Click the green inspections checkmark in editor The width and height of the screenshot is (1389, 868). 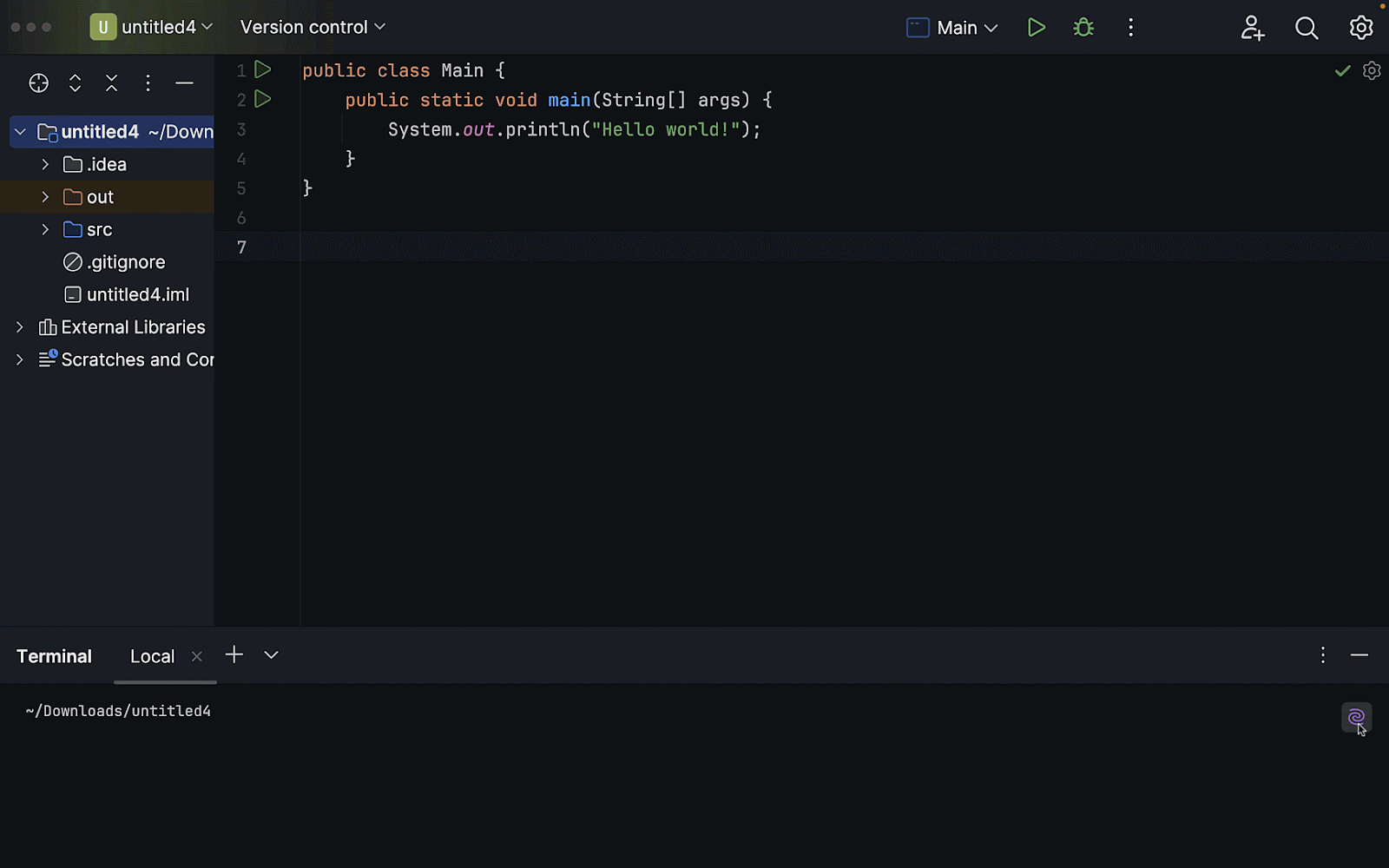(x=1342, y=70)
